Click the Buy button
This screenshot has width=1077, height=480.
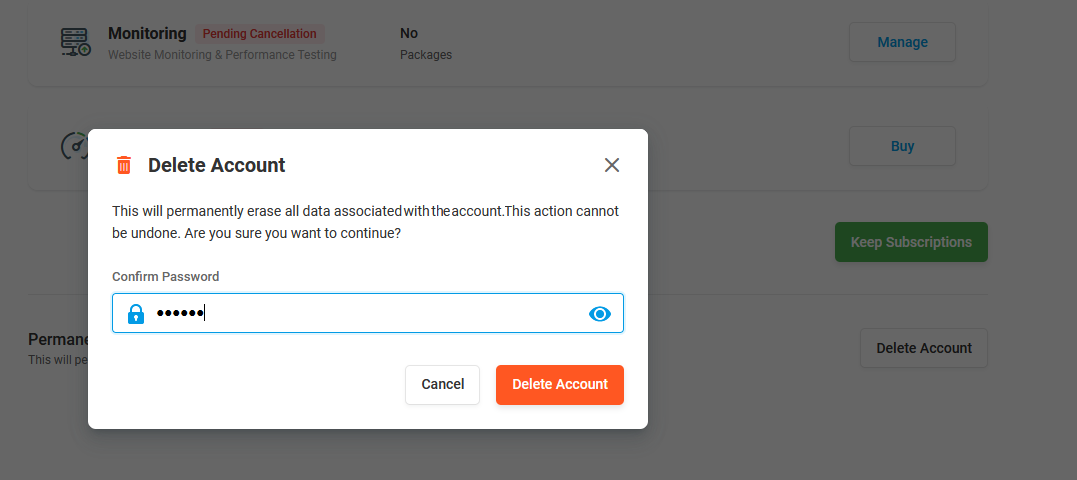[x=902, y=146]
